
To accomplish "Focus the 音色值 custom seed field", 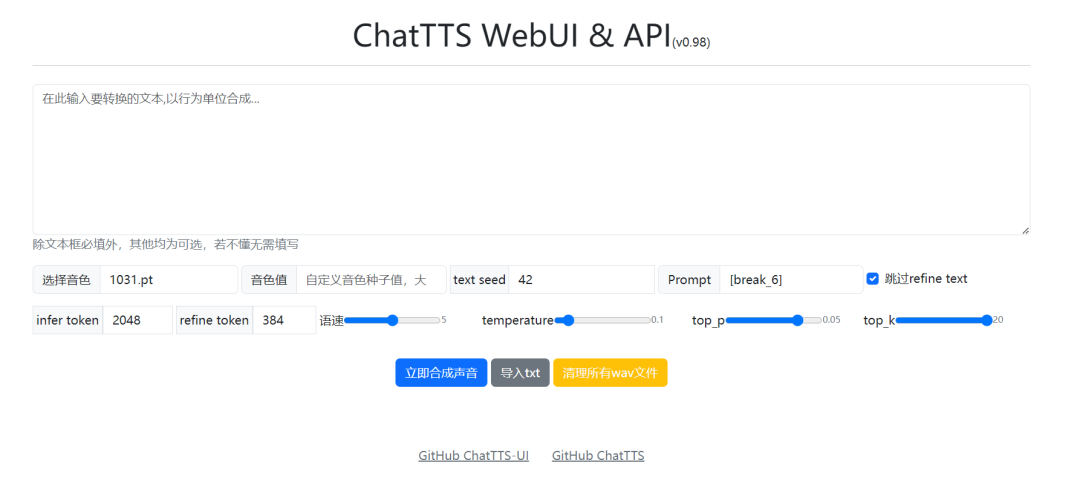I will click(x=371, y=280).
